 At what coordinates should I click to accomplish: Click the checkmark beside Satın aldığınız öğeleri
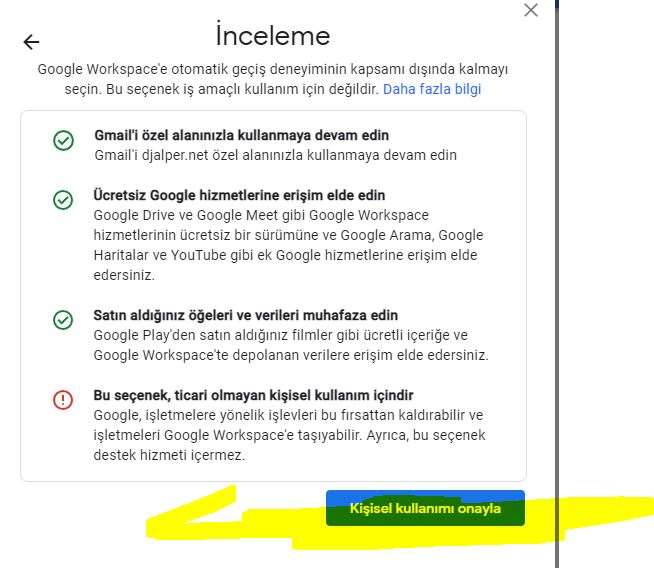coord(63,320)
